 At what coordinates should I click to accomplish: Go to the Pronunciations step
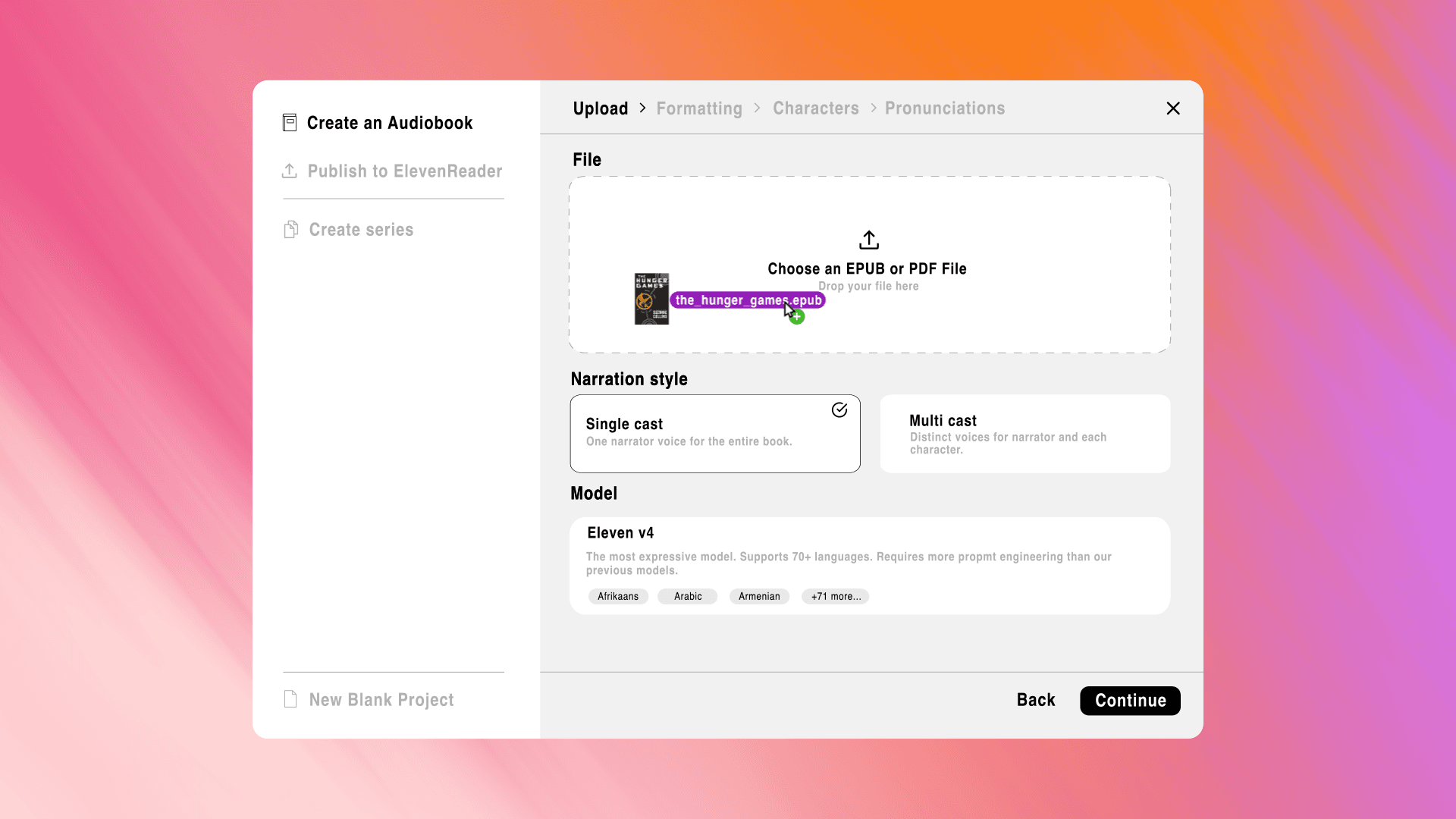[x=945, y=108]
